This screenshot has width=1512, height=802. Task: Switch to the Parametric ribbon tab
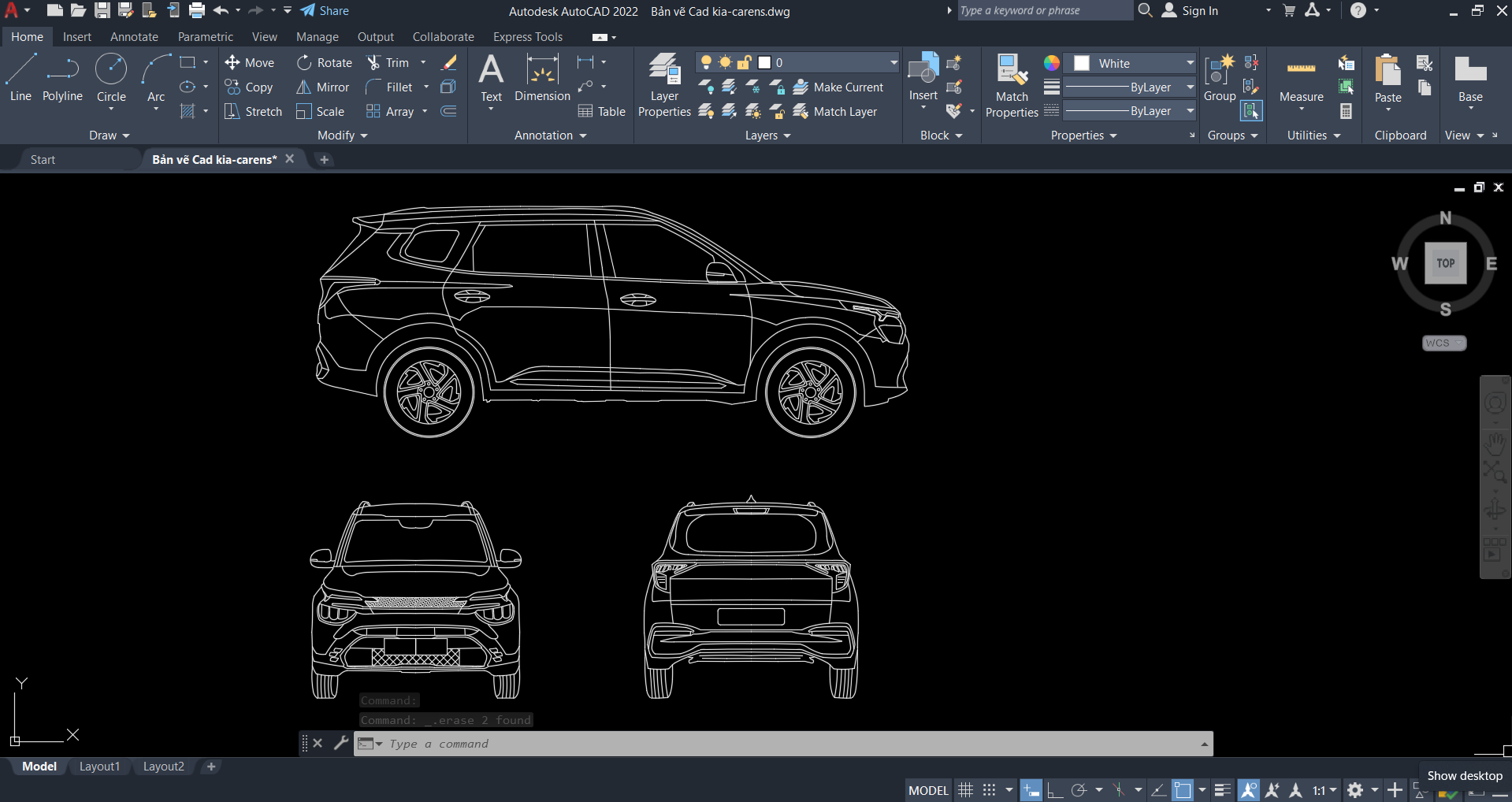(x=205, y=36)
